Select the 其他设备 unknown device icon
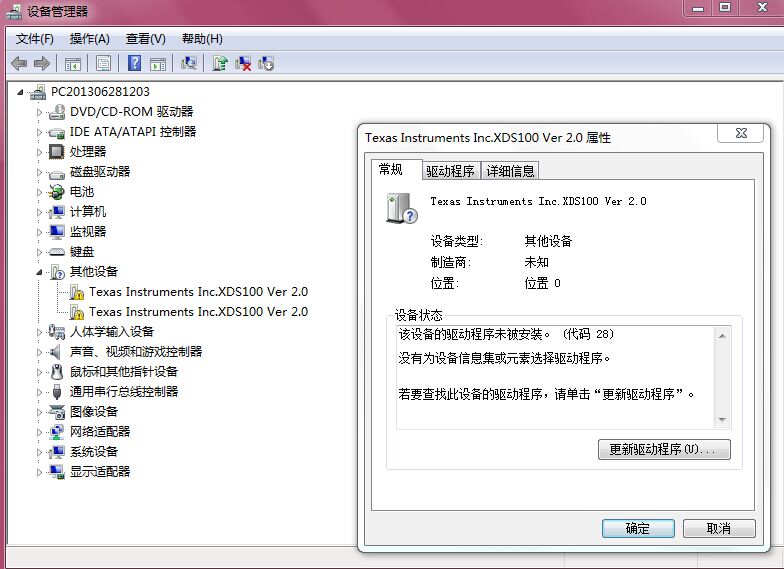Viewport: 784px width, 569px height. 58,272
